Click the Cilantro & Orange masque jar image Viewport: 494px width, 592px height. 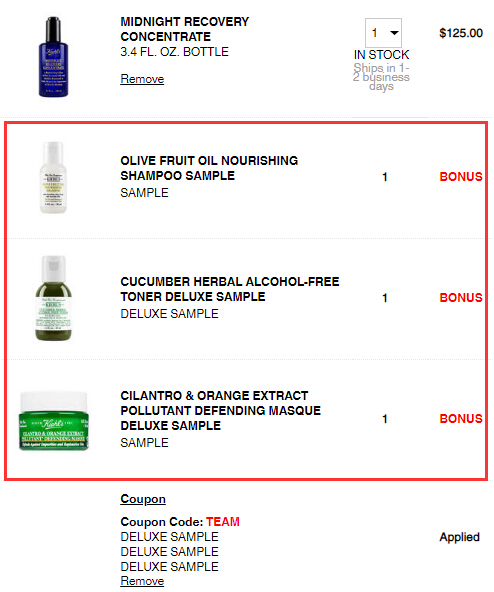pos(54,421)
